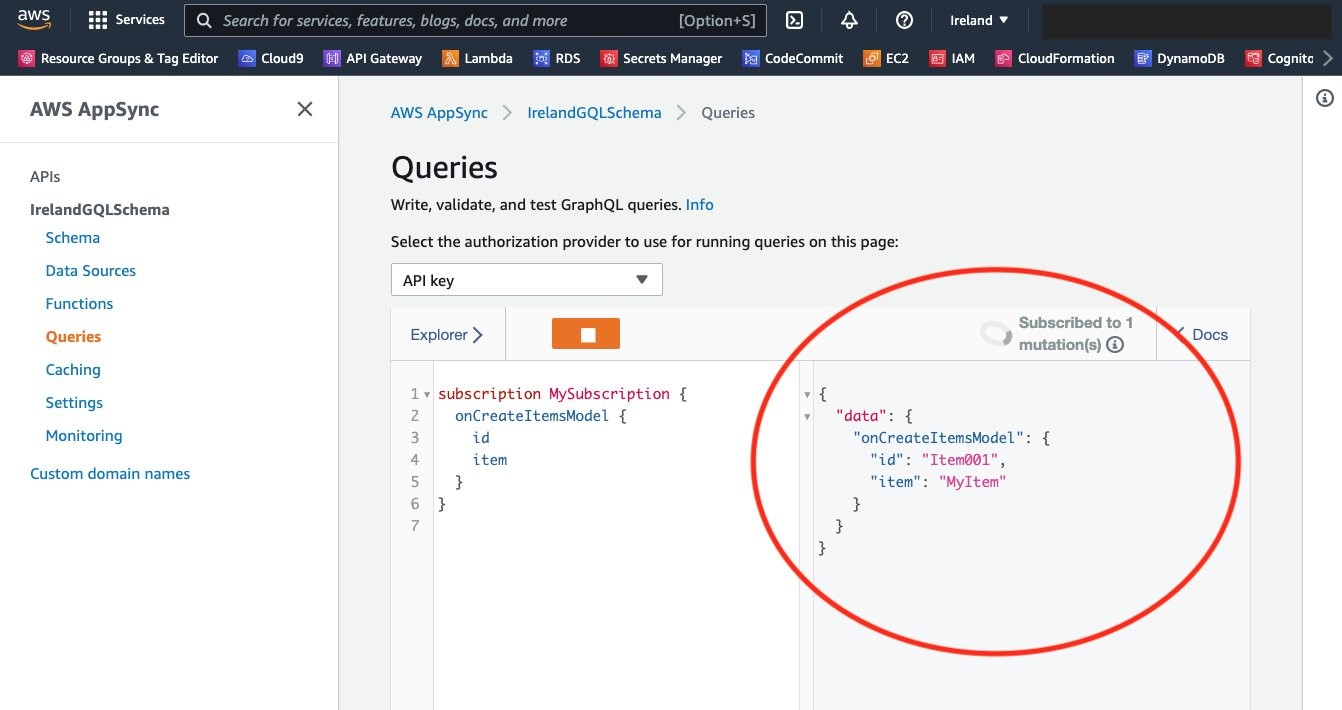Collapse the result root brace
Image resolution: width=1342 pixels, height=710 pixels.
(x=808, y=394)
